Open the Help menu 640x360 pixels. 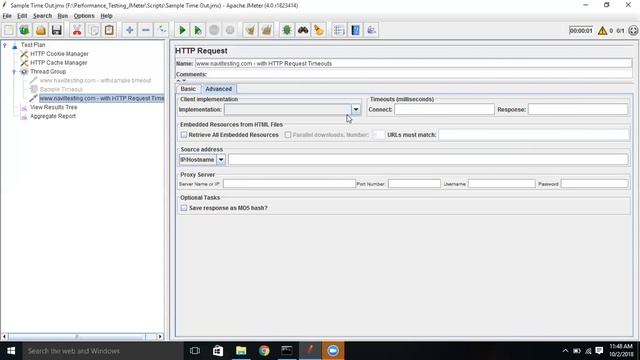pyautogui.click(x=107, y=16)
